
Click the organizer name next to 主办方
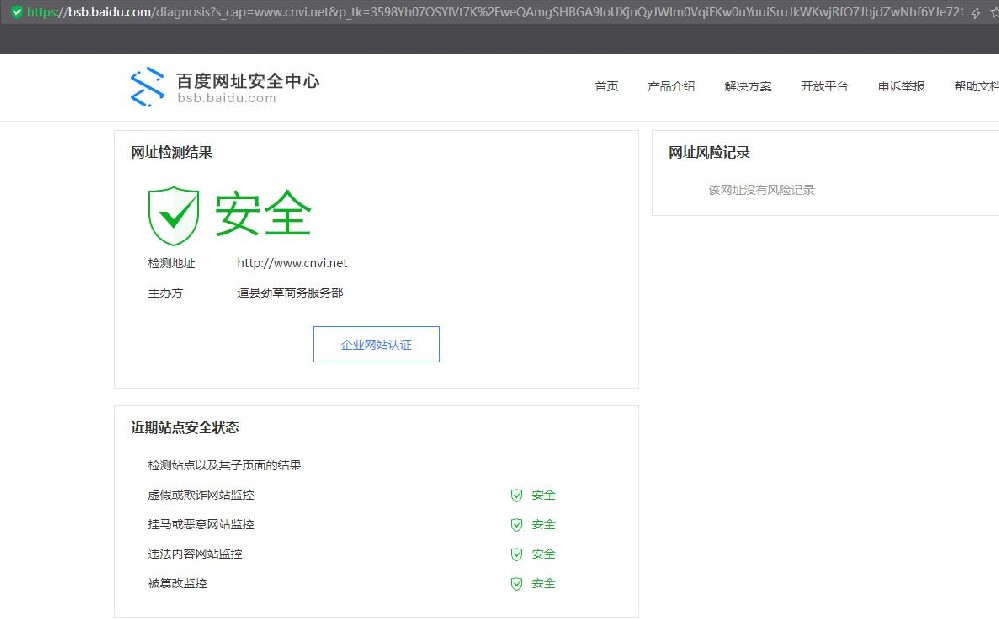(291, 293)
